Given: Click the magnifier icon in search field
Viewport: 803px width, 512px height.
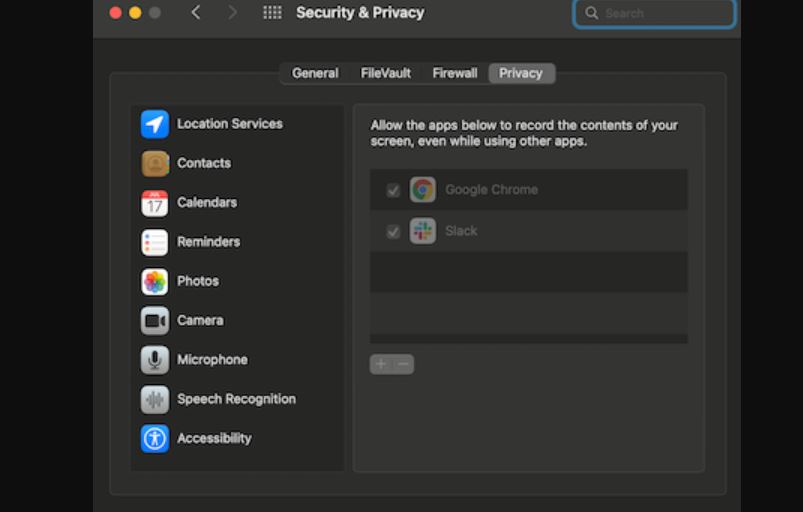Looking at the screenshot, I should (591, 13).
